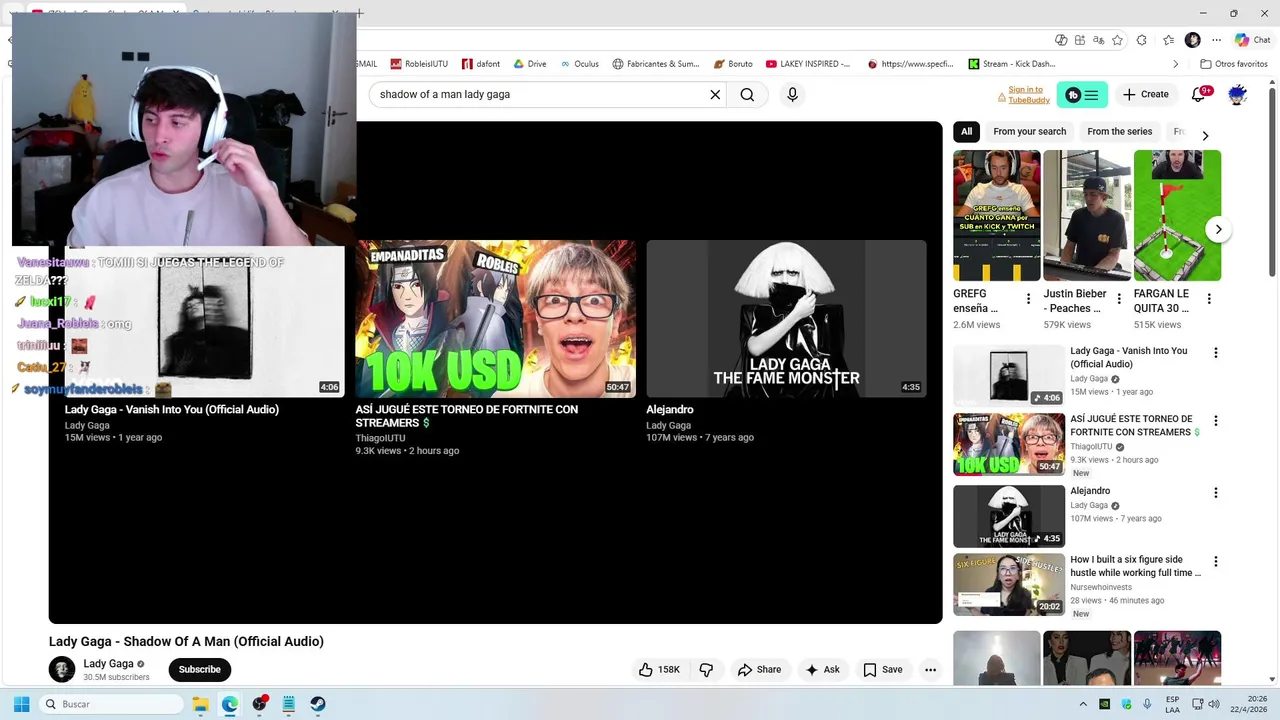The image size is (1280, 720).
Task: Open the YouTube account avatar menu
Action: pos(1237,95)
